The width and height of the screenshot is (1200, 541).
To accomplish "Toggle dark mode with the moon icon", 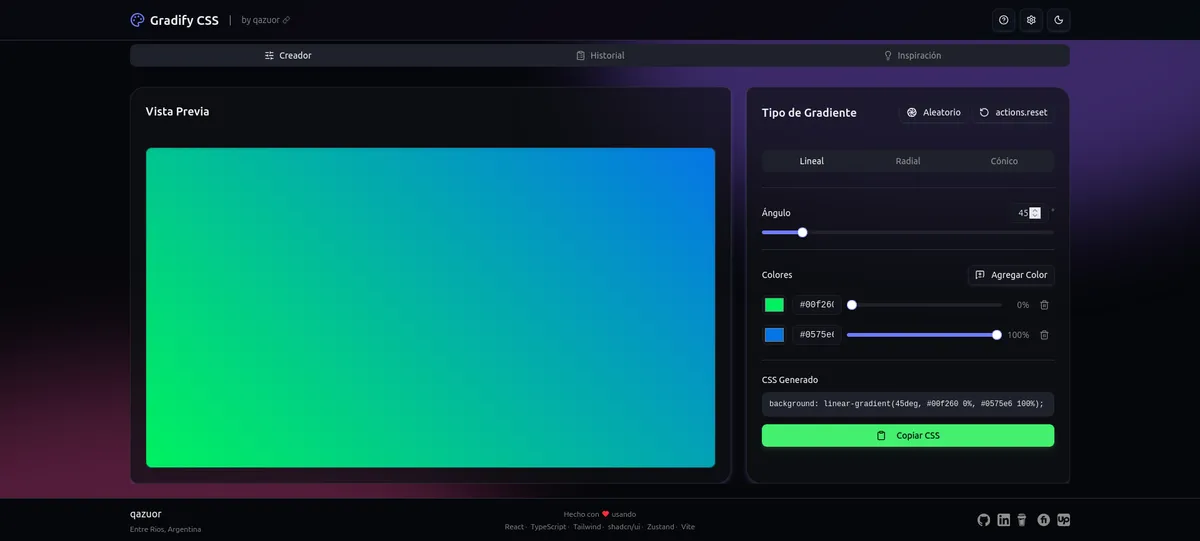I will [1059, 20].
